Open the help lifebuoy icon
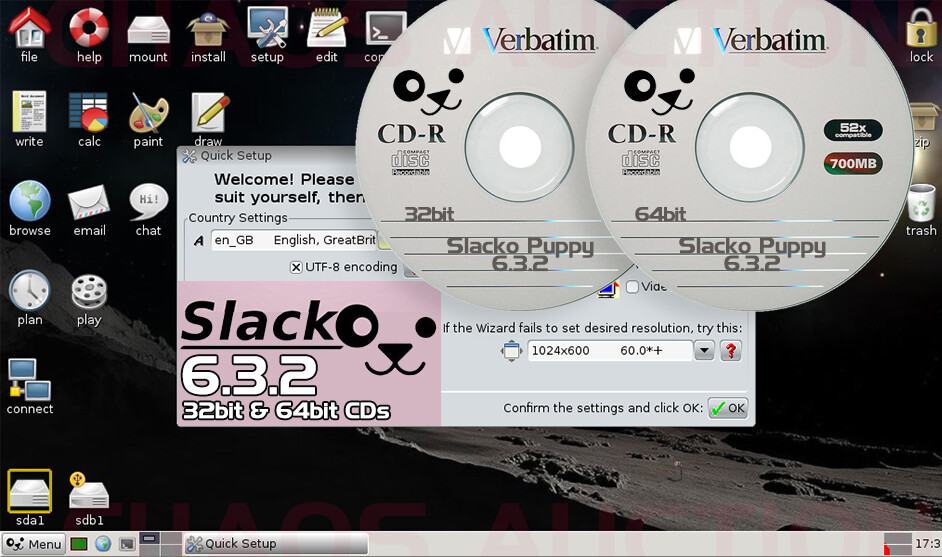The width and height of the screenshot is (942, 557). (x=89, y=28)
